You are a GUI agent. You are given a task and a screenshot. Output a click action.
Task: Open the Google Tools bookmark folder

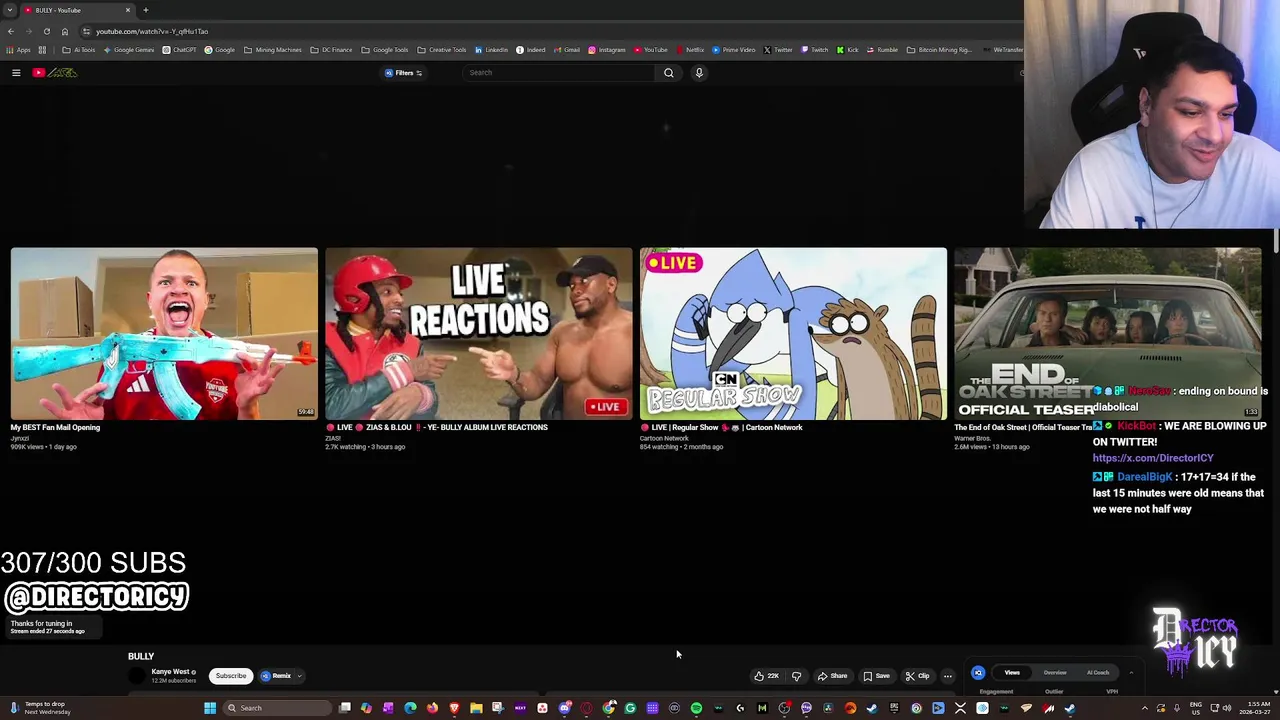(x=385, y=50)
